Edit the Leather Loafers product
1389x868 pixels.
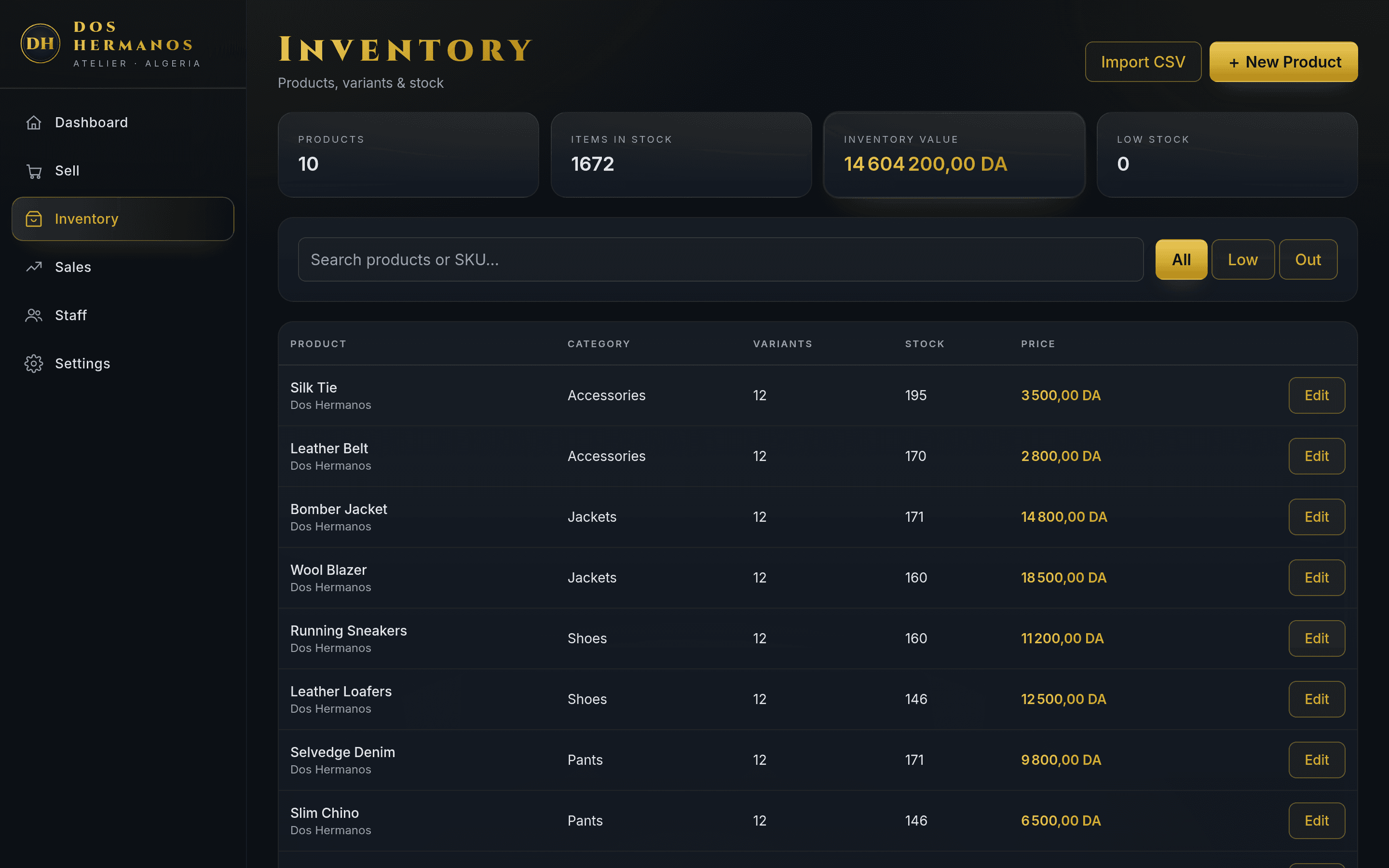pyautogui.click(x=1317, y=699)
